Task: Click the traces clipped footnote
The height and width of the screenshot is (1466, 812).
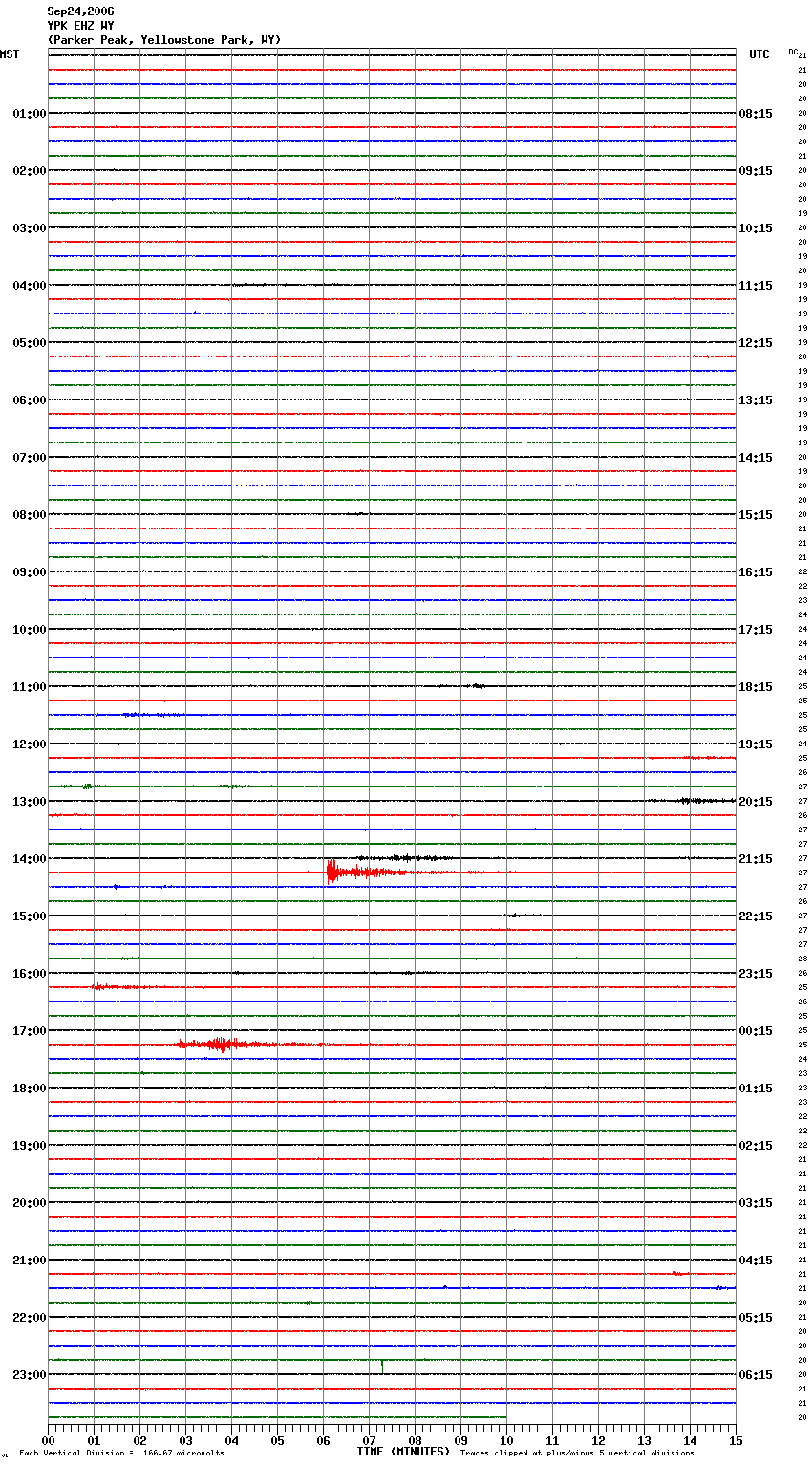Action: coord(577,1454)
